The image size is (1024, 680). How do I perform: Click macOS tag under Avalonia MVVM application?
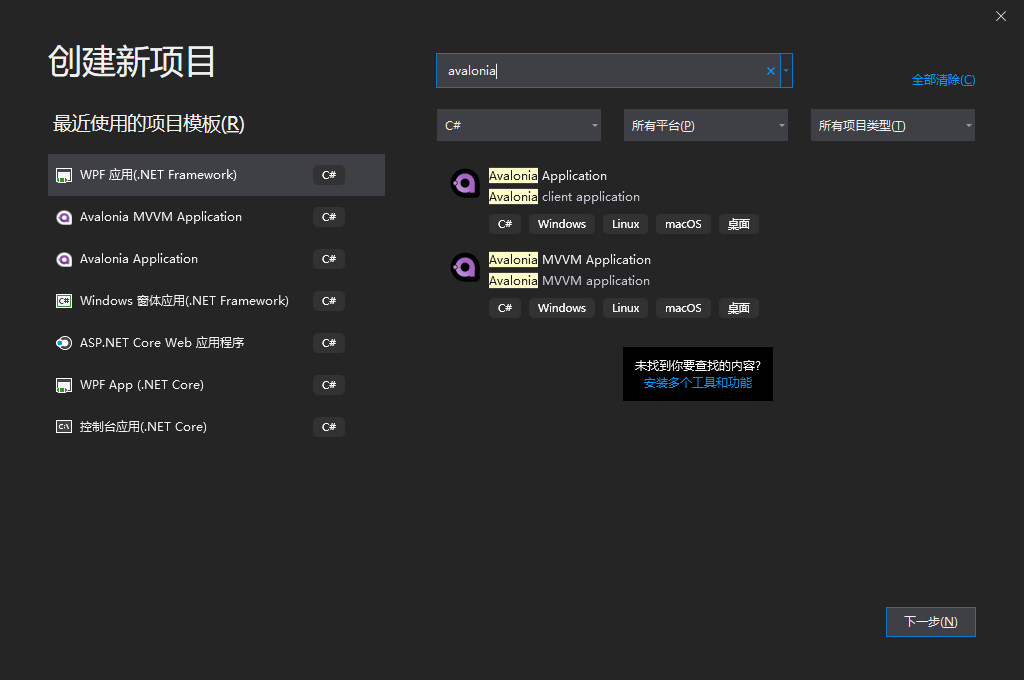point(683,308)
